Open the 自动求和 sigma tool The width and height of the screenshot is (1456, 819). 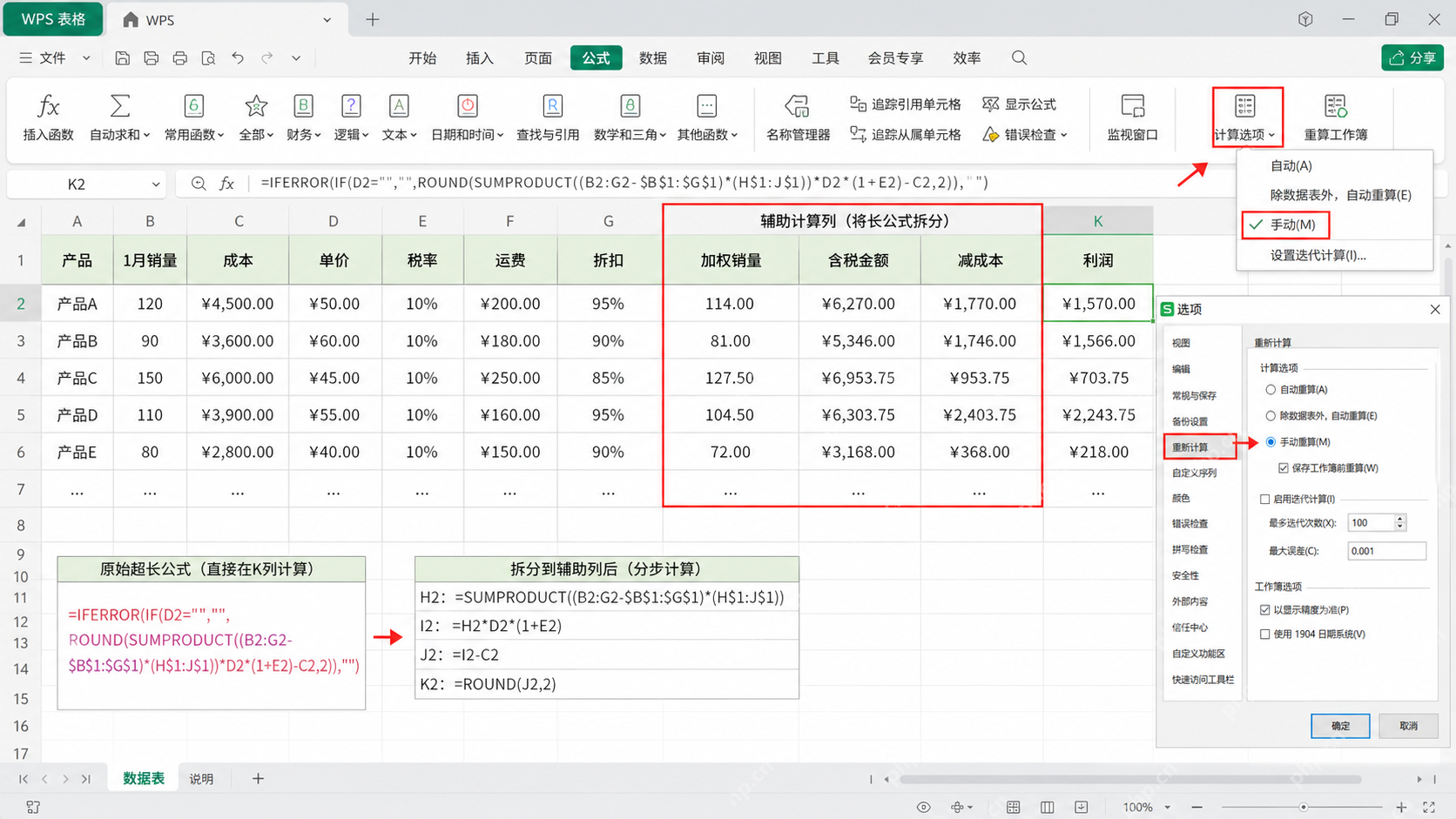pos(120,106)
